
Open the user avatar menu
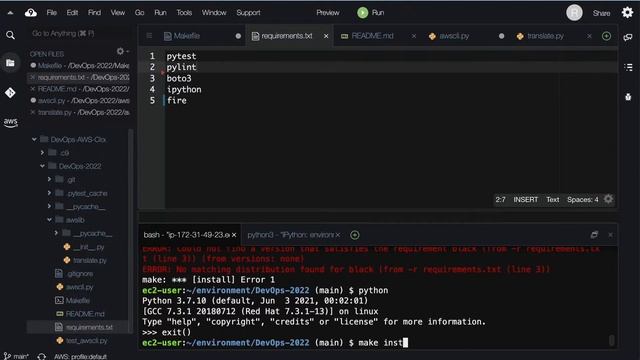(x=574, y=13)
